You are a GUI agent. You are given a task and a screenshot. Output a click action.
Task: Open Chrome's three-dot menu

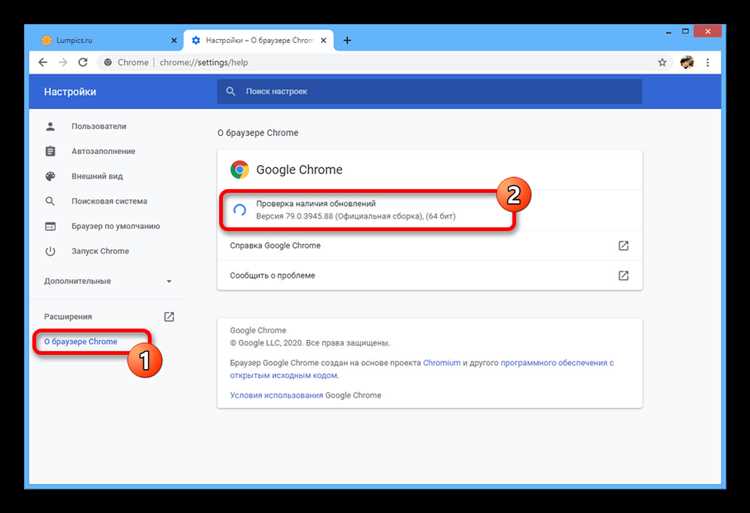pos(707,62)
